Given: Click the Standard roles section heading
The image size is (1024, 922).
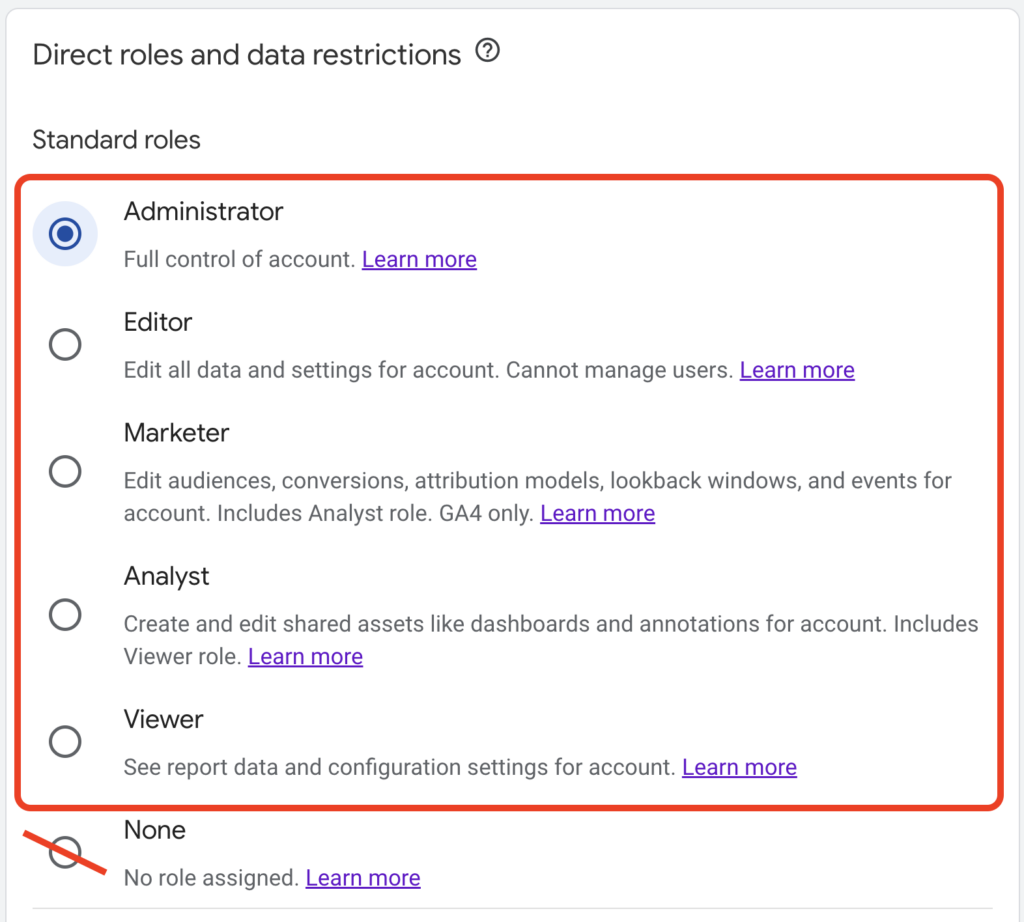Looking at the screenshot, I should tap(116, 139).
